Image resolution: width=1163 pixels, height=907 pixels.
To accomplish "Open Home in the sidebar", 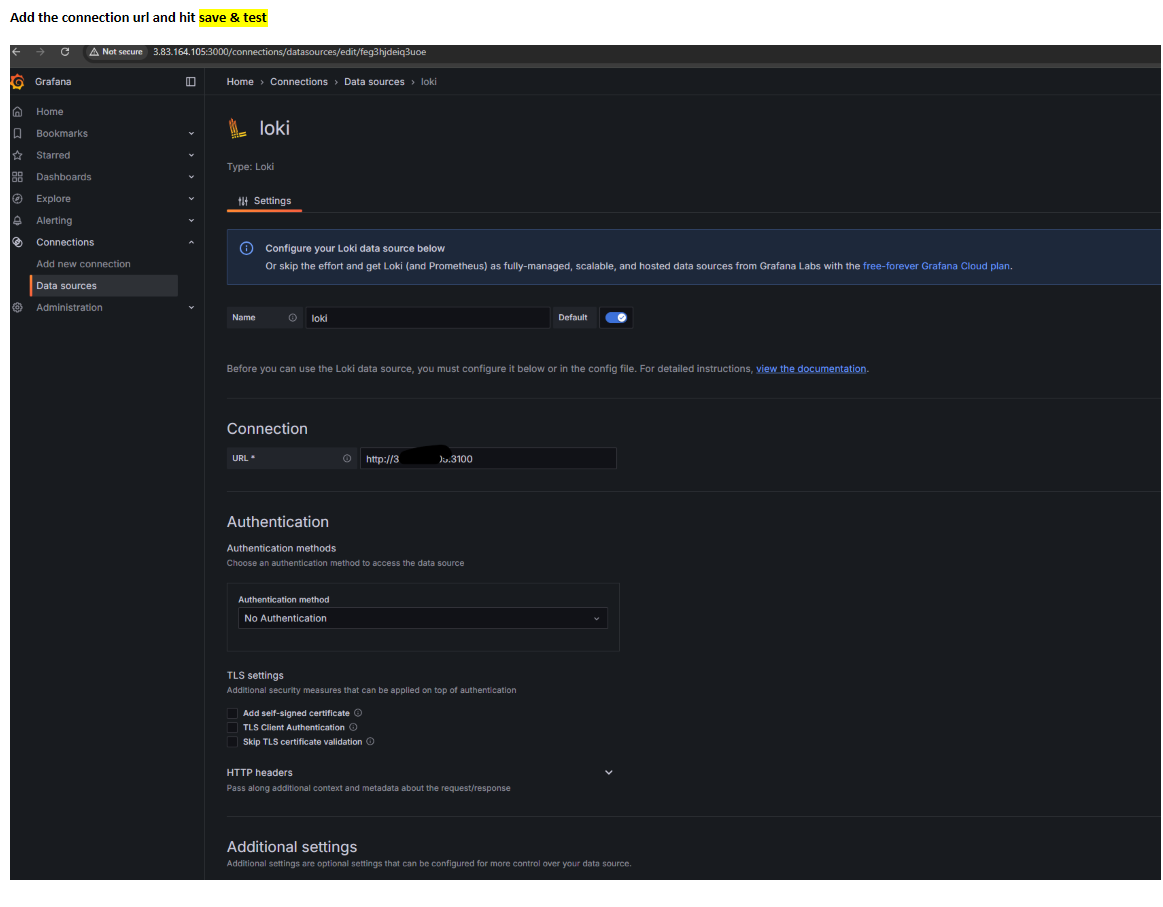I will (50, 112).
